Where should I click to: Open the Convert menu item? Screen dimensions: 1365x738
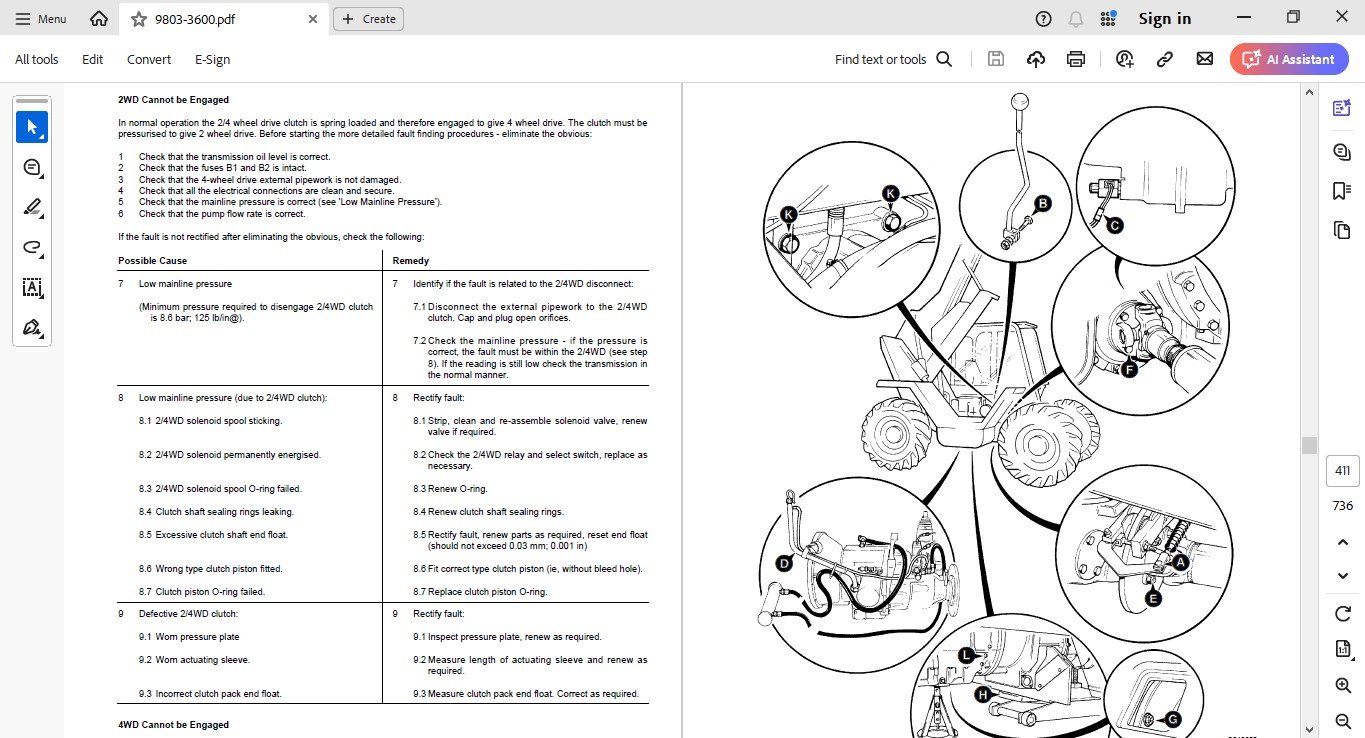pos(149,59)
